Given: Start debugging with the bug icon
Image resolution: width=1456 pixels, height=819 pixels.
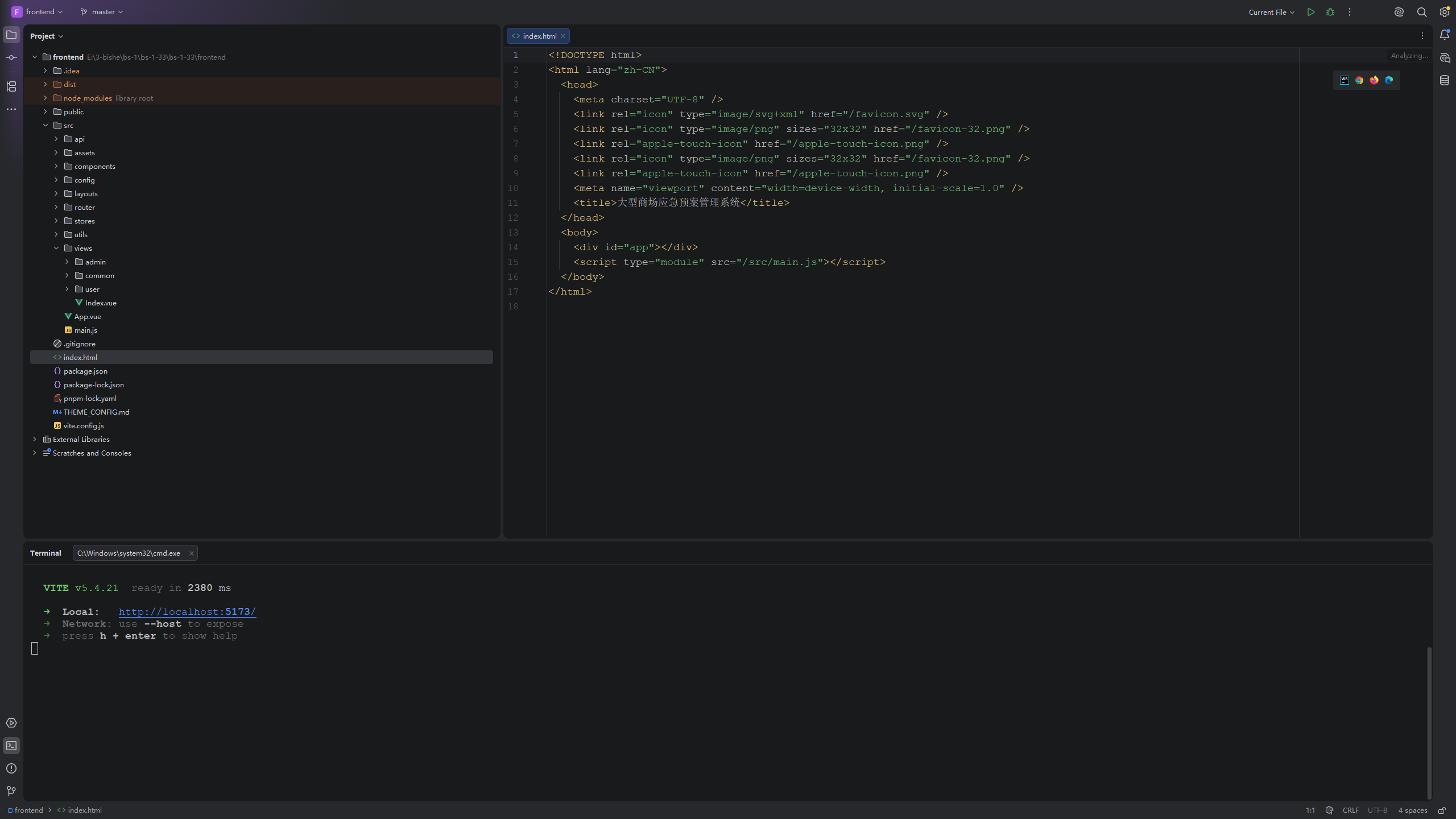Looking at the screenshot, I should [x=1330, y=12].
